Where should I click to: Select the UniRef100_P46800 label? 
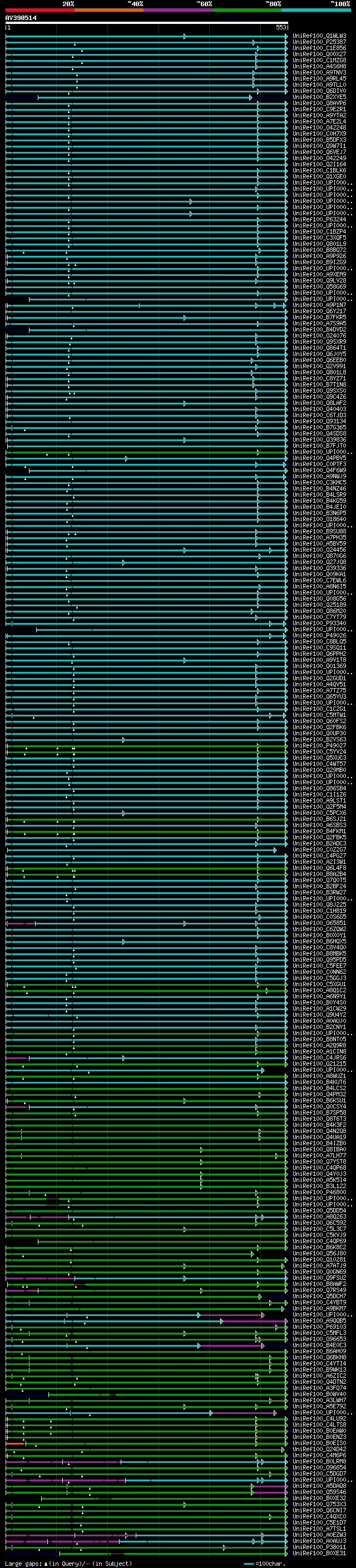coord(319,1192)
